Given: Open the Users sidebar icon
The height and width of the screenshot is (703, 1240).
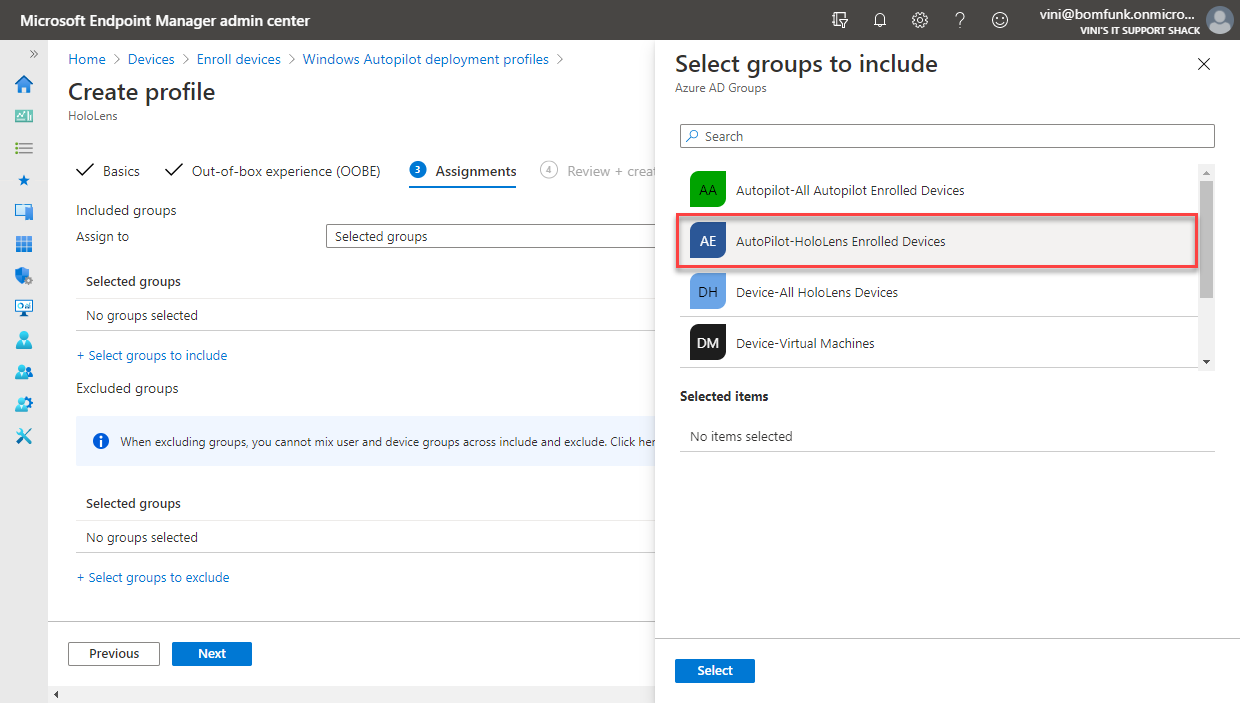Looking at the screenshot, I should (24, 340).
